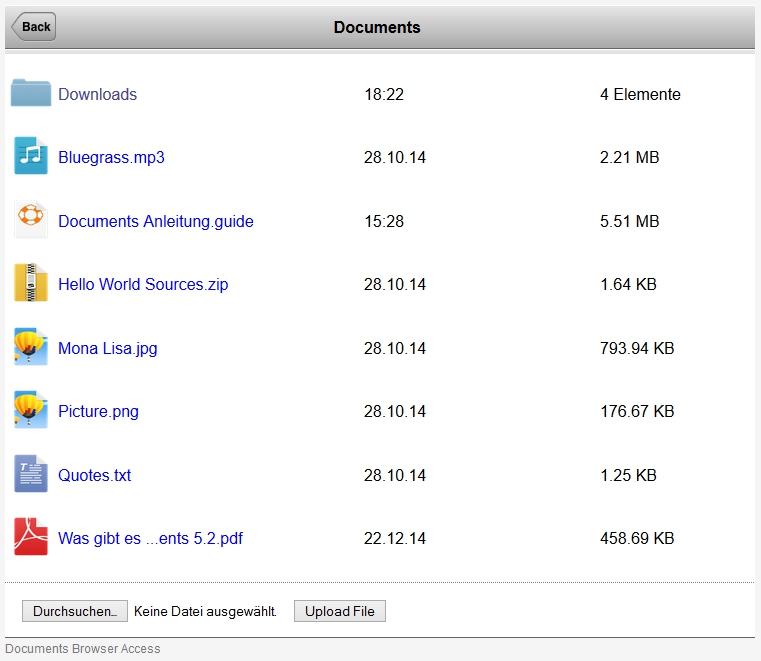
Task: Click the Picture.png balloon image icon
Action: (31, 411)
